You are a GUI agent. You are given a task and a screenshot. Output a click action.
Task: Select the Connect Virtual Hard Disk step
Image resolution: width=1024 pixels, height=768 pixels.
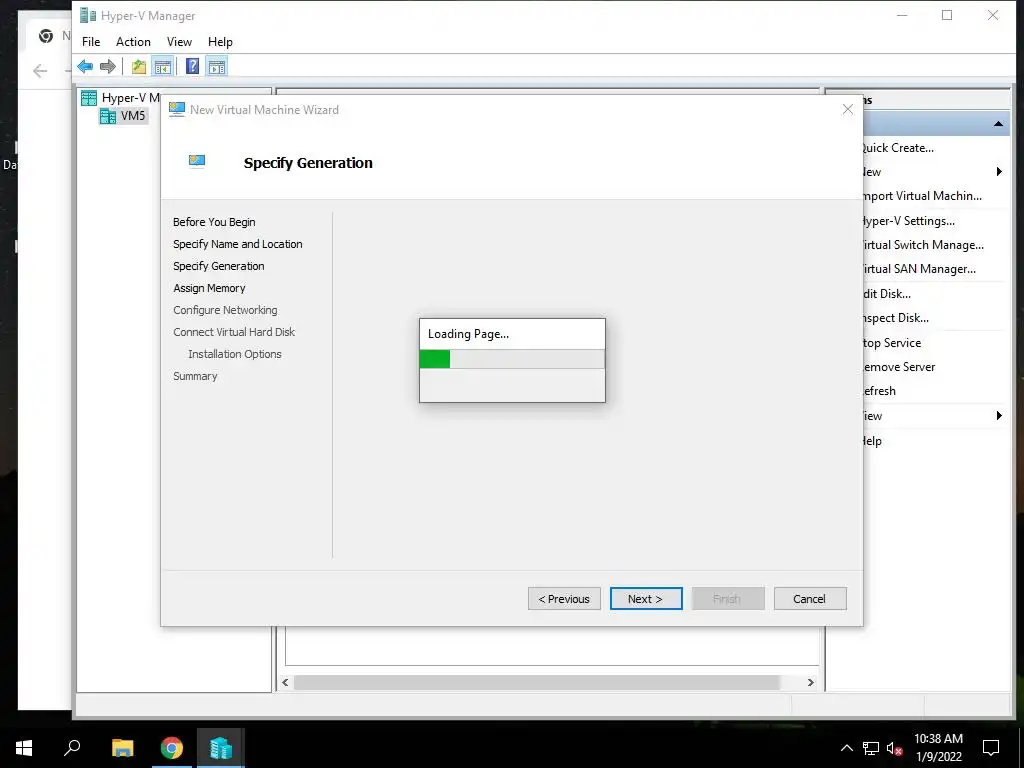(234, 332)
